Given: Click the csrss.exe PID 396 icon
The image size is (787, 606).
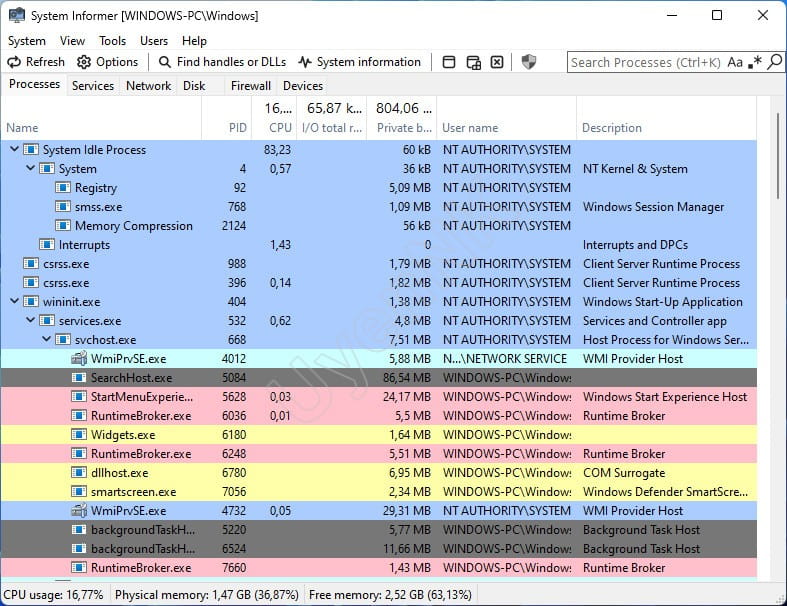Looking at the screenshot, I should coord(31,283).
